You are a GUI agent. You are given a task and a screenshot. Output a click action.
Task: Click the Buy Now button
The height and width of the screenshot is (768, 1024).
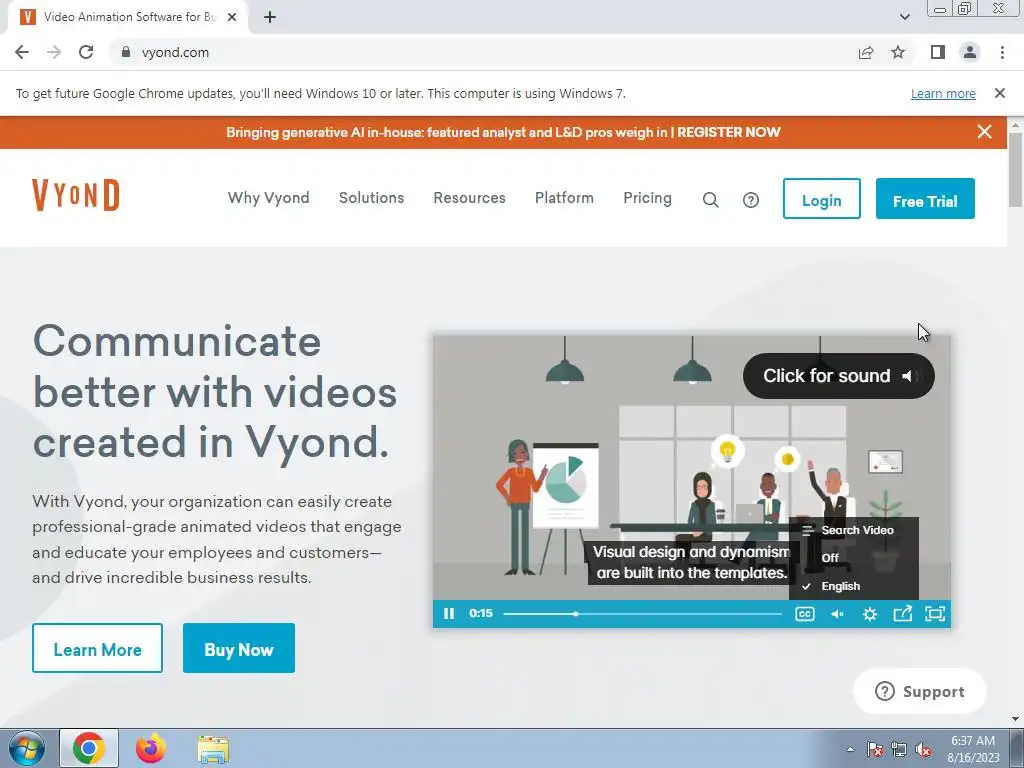(x=239, y=648)
